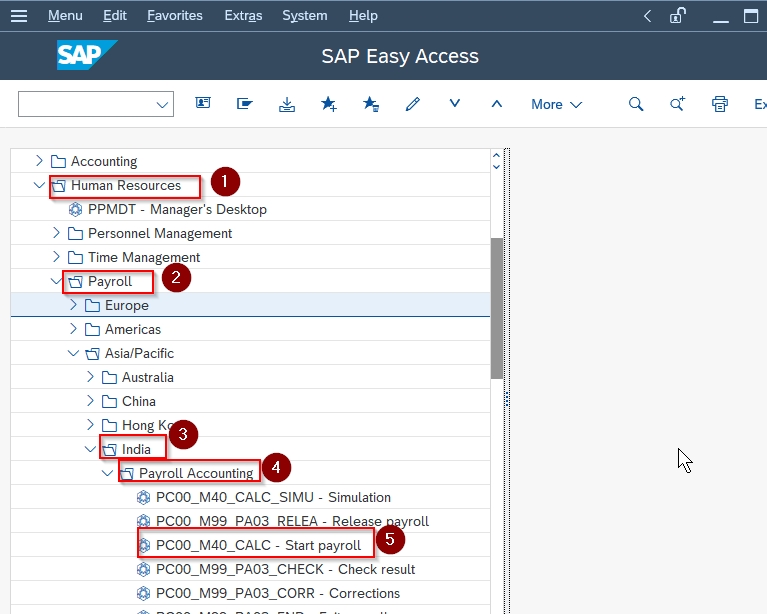Click the Add to Favorites star icon

tap(329, 104)
